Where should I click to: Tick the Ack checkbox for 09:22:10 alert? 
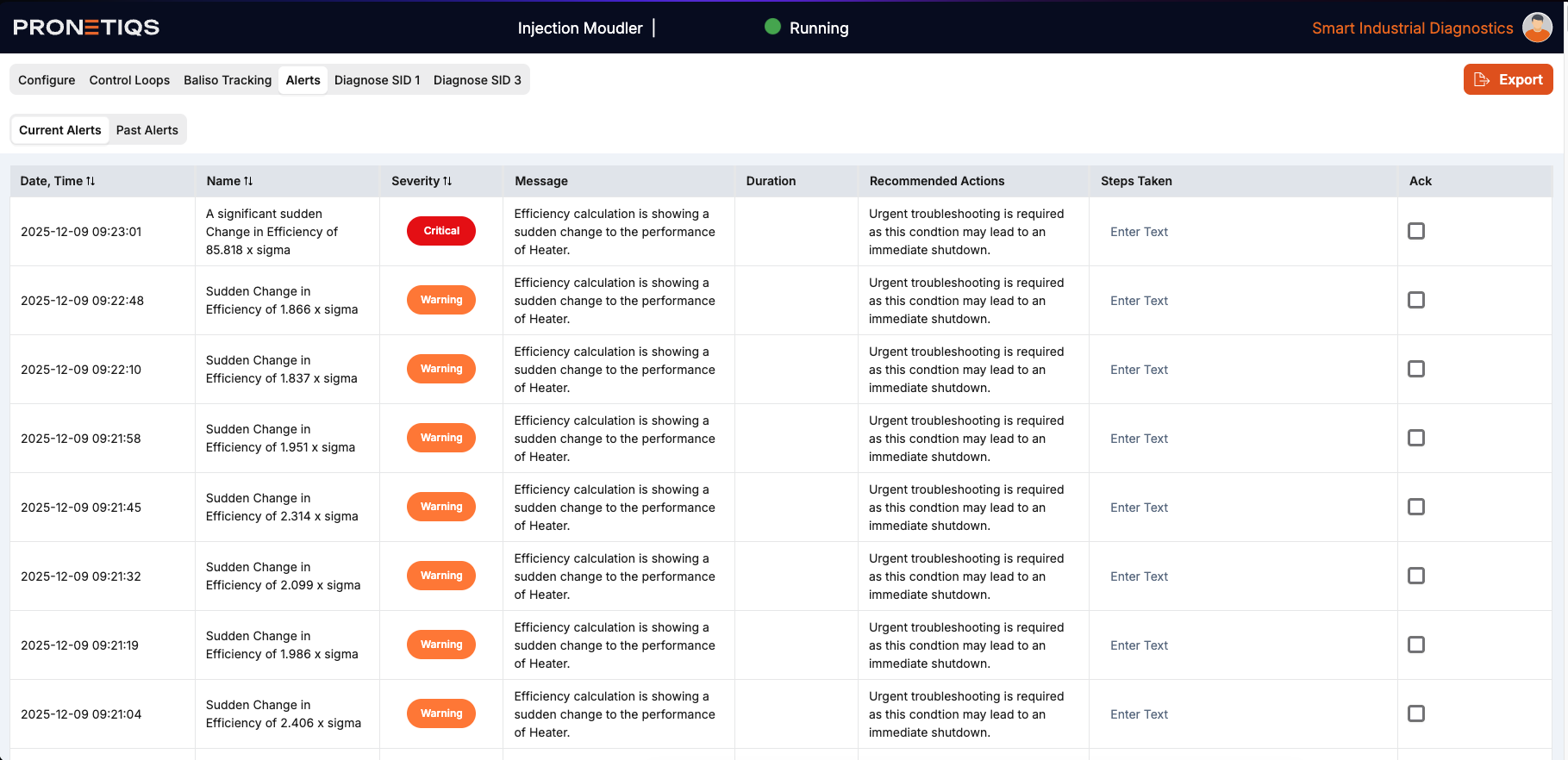point(1415,369)
